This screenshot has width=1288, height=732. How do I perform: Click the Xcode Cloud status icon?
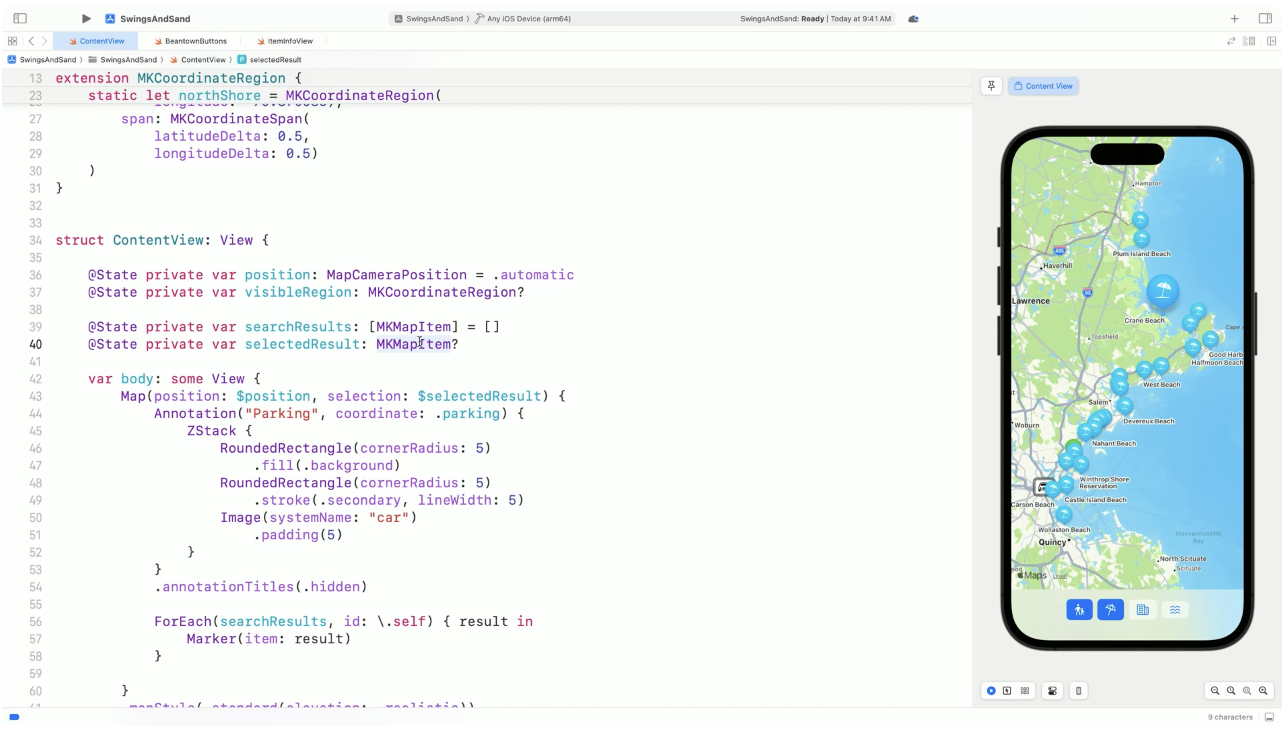[x=913, y=18]
